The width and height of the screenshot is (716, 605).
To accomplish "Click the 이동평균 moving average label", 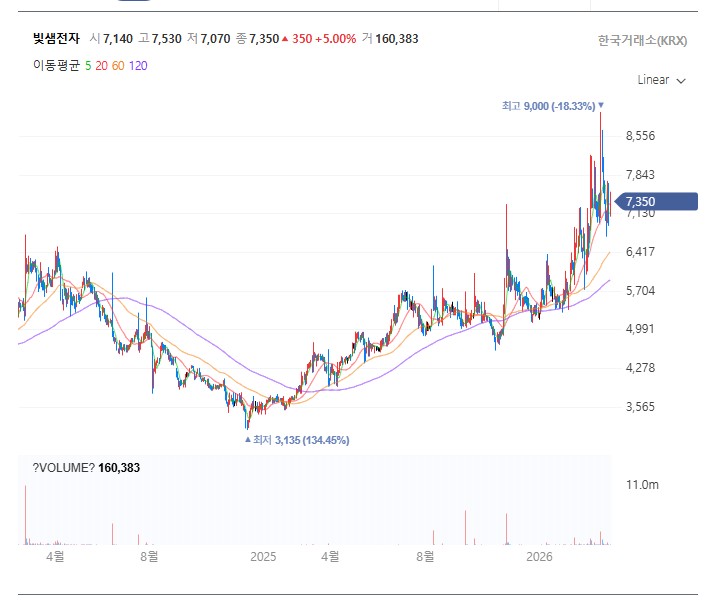I will point(56,65).
